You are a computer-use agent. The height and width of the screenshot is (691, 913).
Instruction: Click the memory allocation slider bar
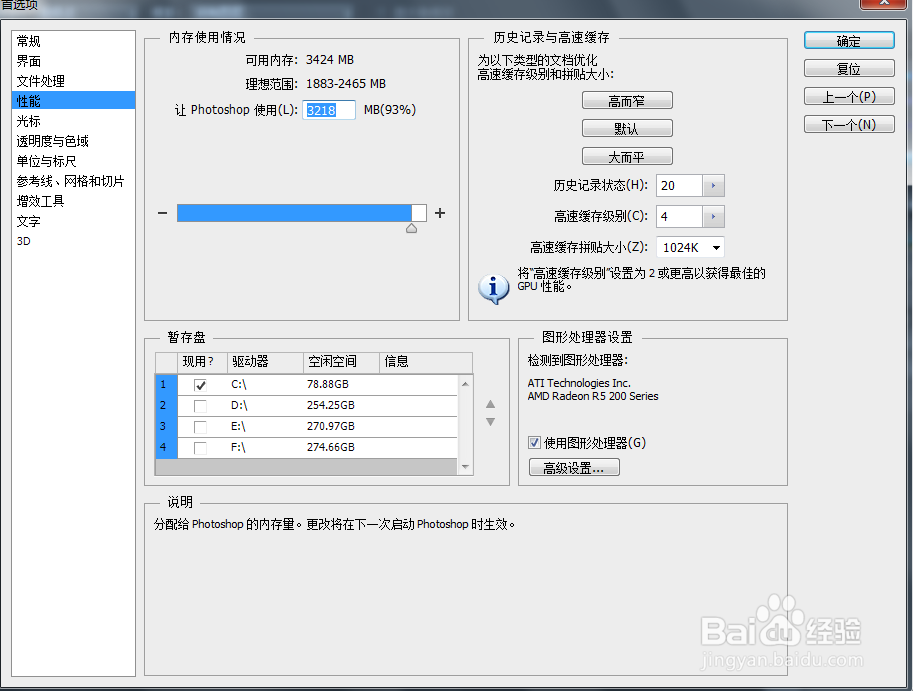[x=302, y=213]
